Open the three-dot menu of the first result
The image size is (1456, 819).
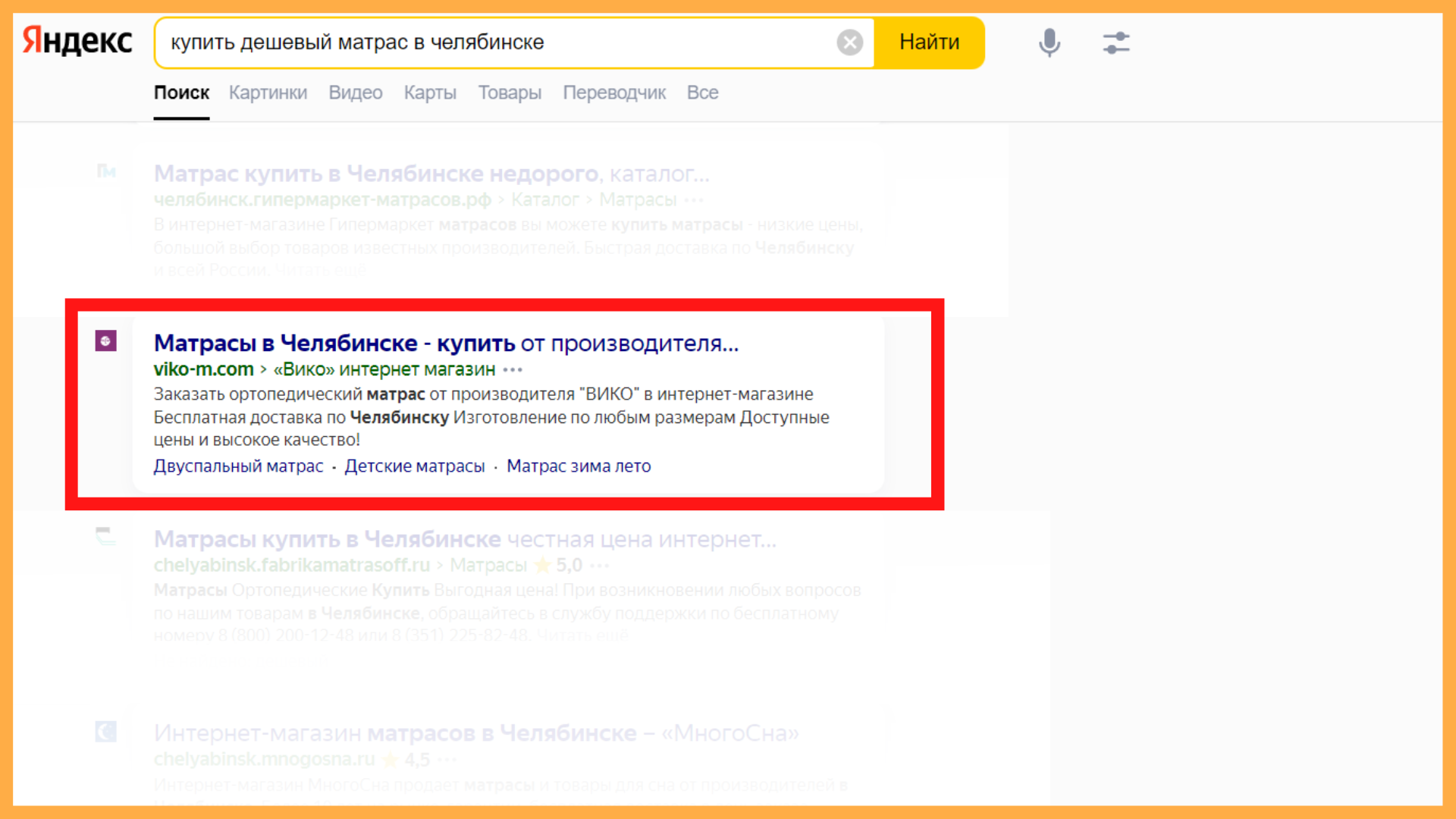tap(693, 200)
